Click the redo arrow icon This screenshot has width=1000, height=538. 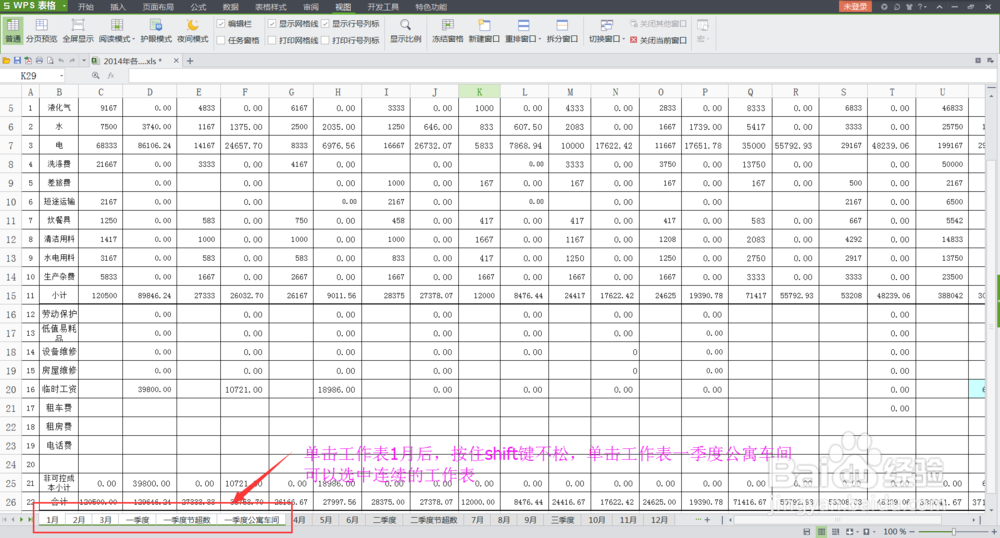[73, 61]
